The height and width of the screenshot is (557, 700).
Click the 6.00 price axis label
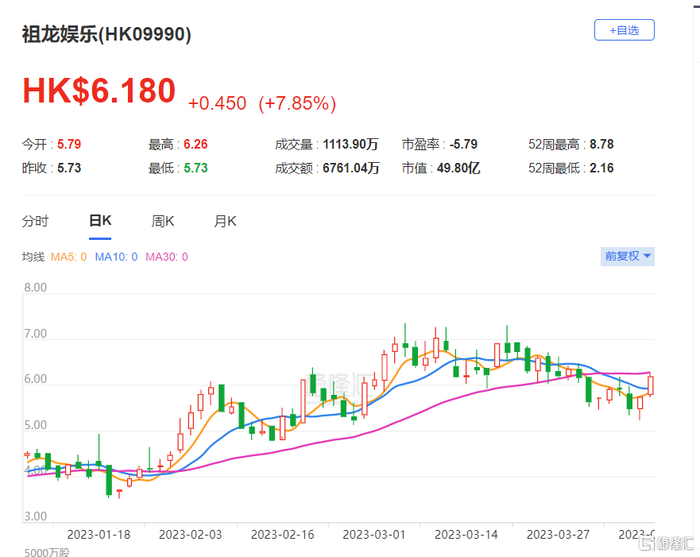pyautogui.click(x=35, y=379)
